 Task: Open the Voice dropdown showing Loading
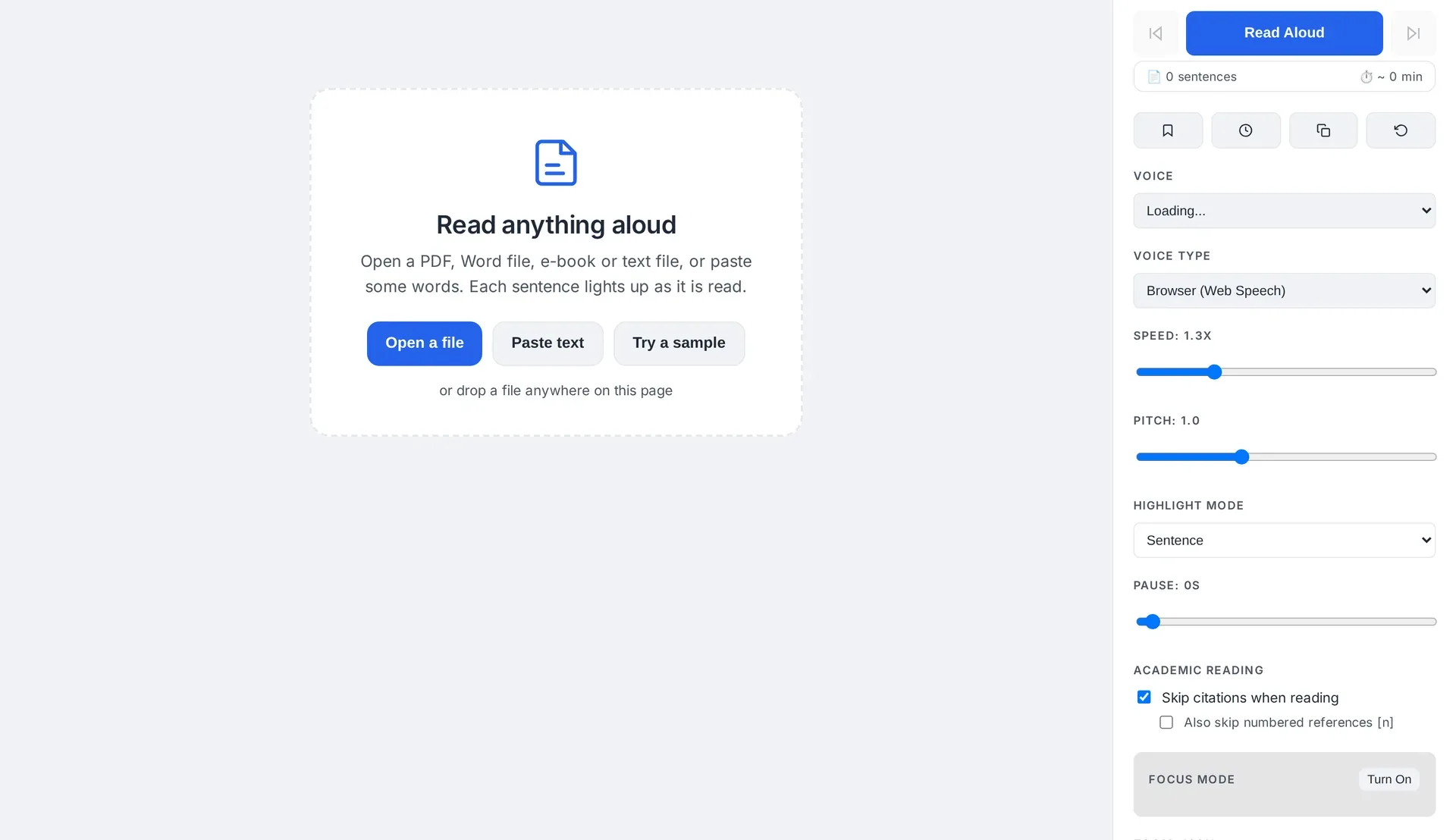tap(1284, 211)
